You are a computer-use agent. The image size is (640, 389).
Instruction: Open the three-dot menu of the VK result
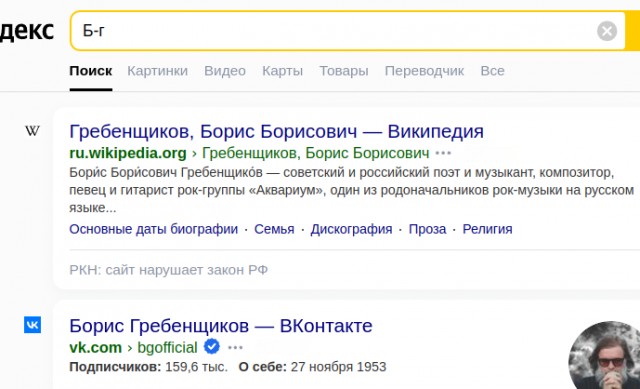(x=235, y=348)
